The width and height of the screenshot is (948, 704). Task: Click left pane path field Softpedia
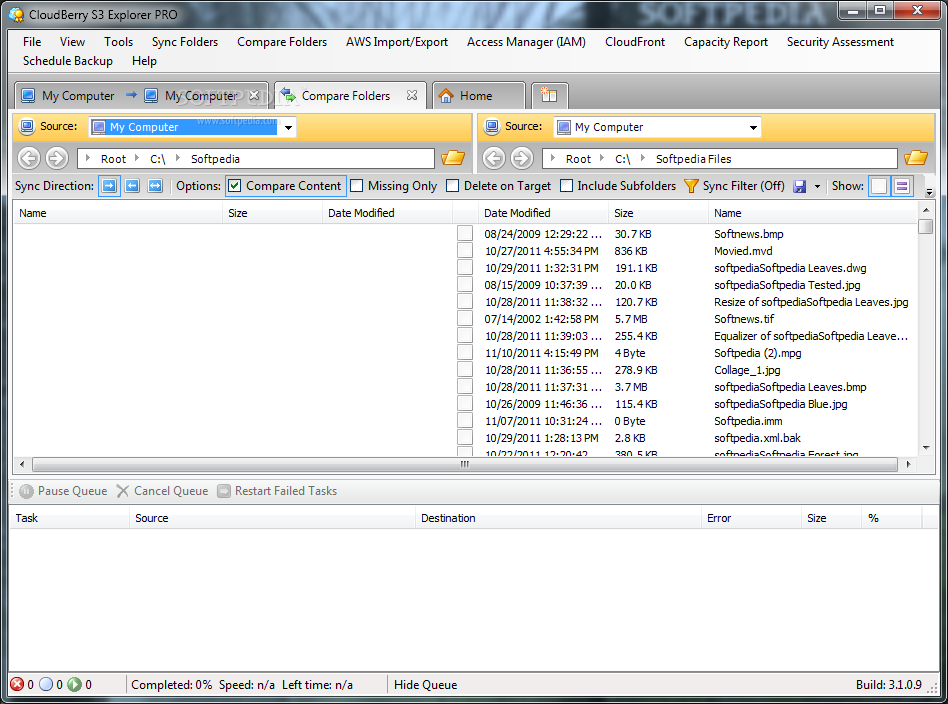coord(256,158)
